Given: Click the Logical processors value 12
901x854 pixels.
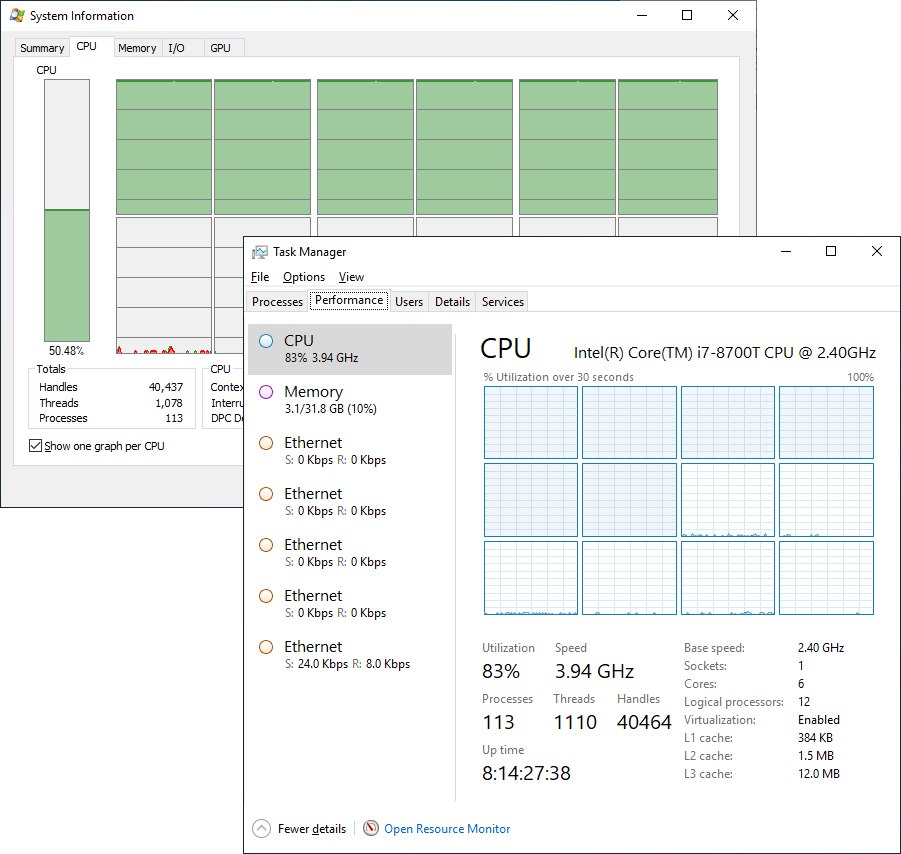Looking at the screenshot, I should click(804, 702).
